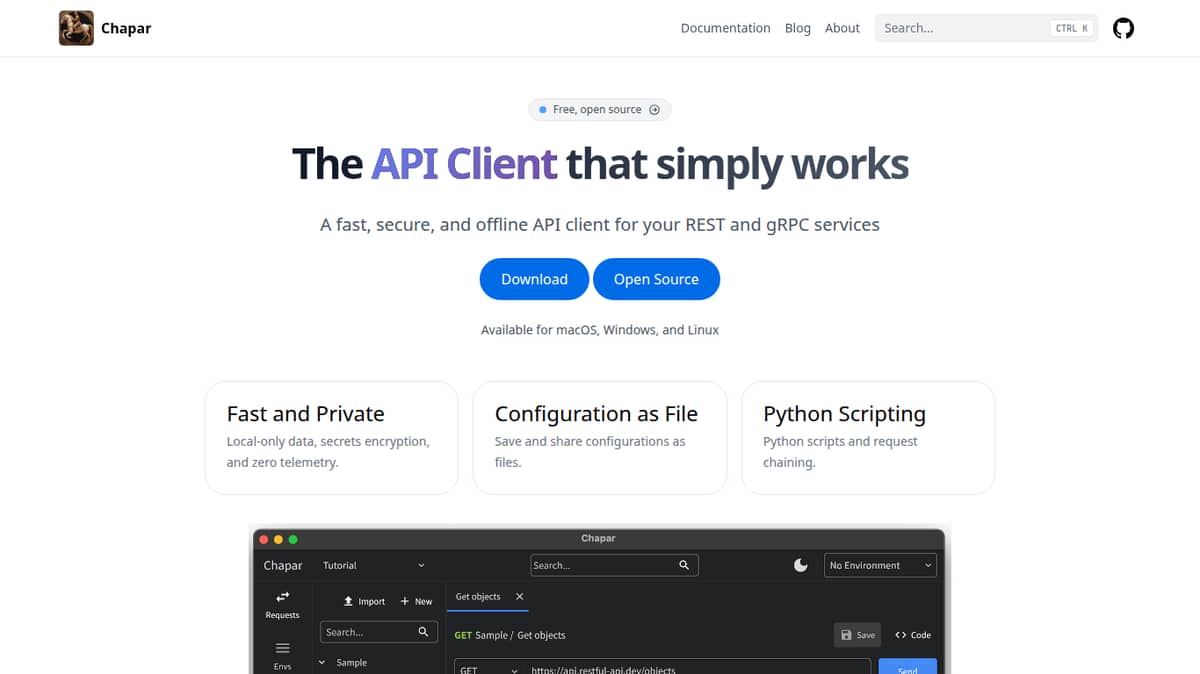Click the 'The API Client that simply works' heading
Image resolution: width=1200 pixels, height=674 pixels.
pos(600,164)
